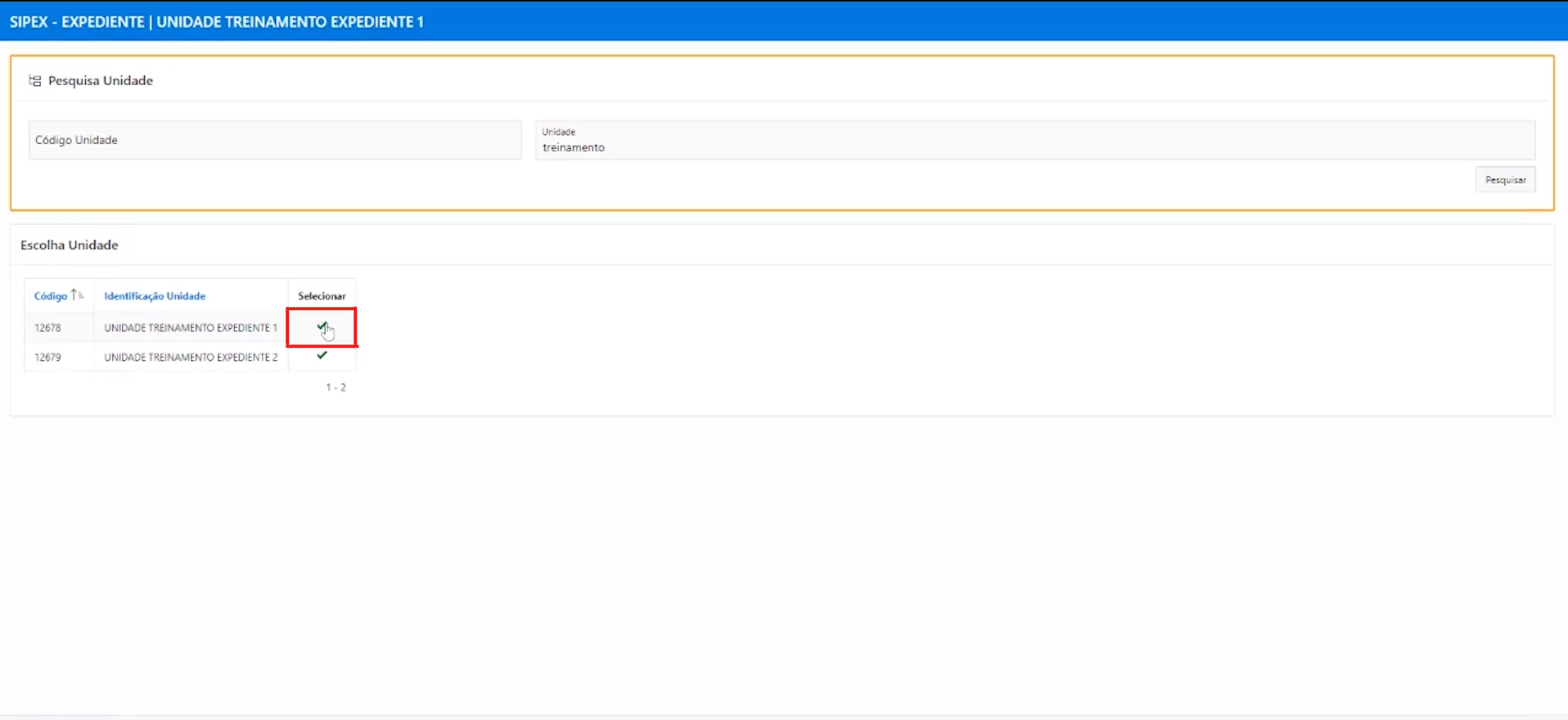Click the Pesquisa Unidade section title
Screen dimensions: 1568x720
tap(101, 80)
